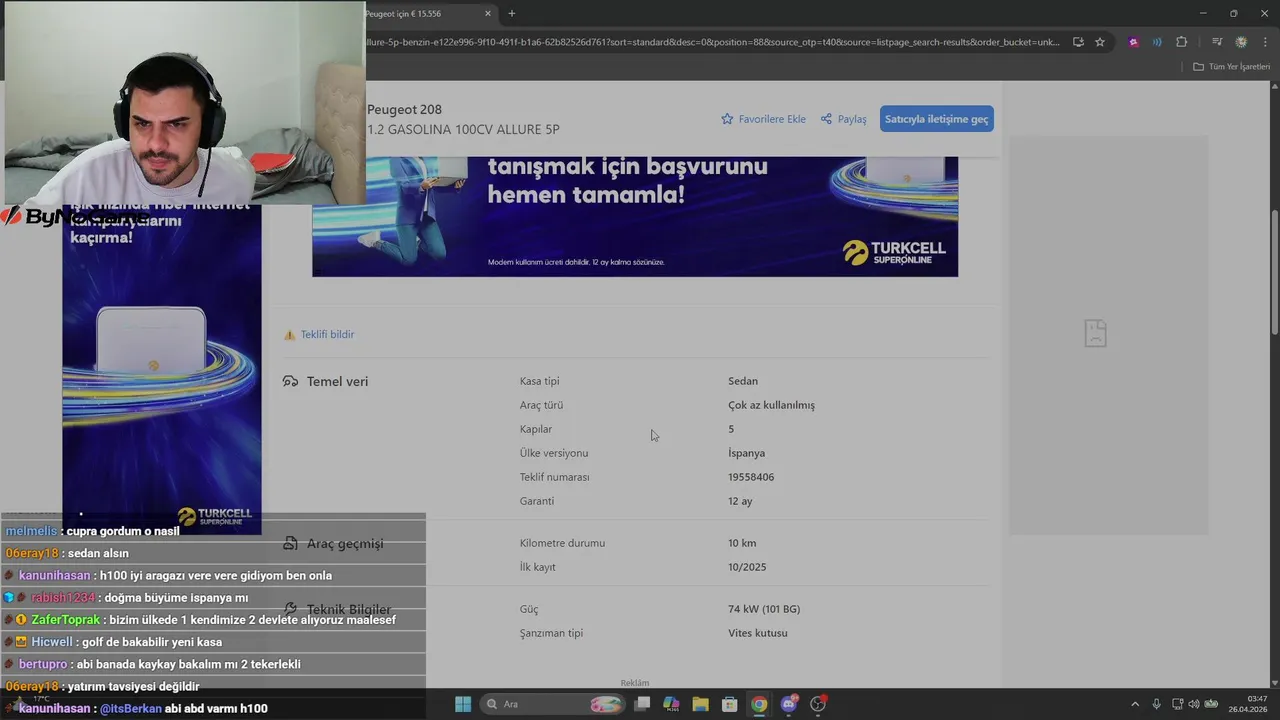Select the Peugeot için € 15.556 tab
This screenshot has width=1280, height=720.
pos(403,14)
